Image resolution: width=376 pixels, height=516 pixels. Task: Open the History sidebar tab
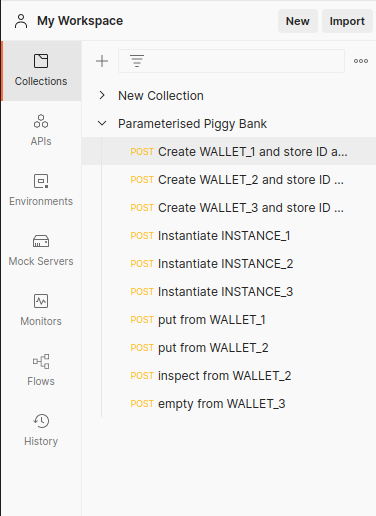pyautogui.click(x=41, y=431)
